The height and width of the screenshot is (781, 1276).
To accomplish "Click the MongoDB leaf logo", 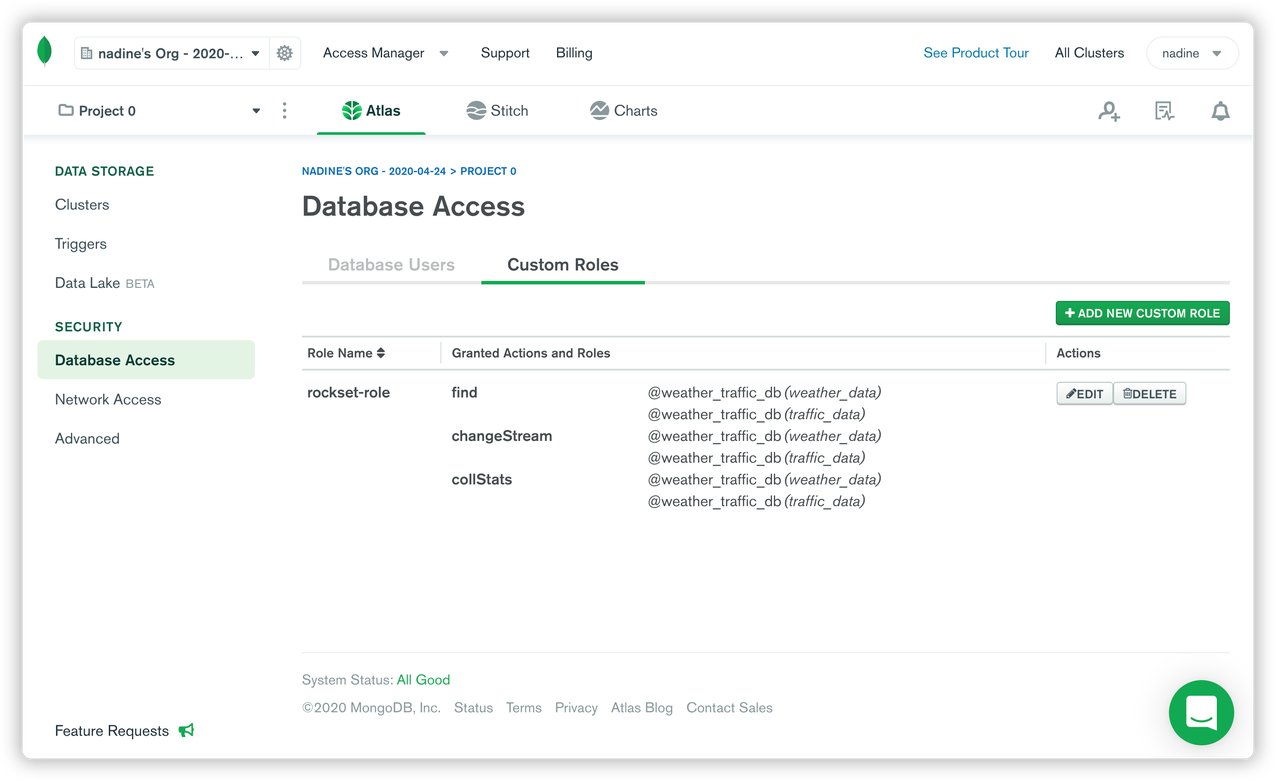I will [x=44, y=52].
